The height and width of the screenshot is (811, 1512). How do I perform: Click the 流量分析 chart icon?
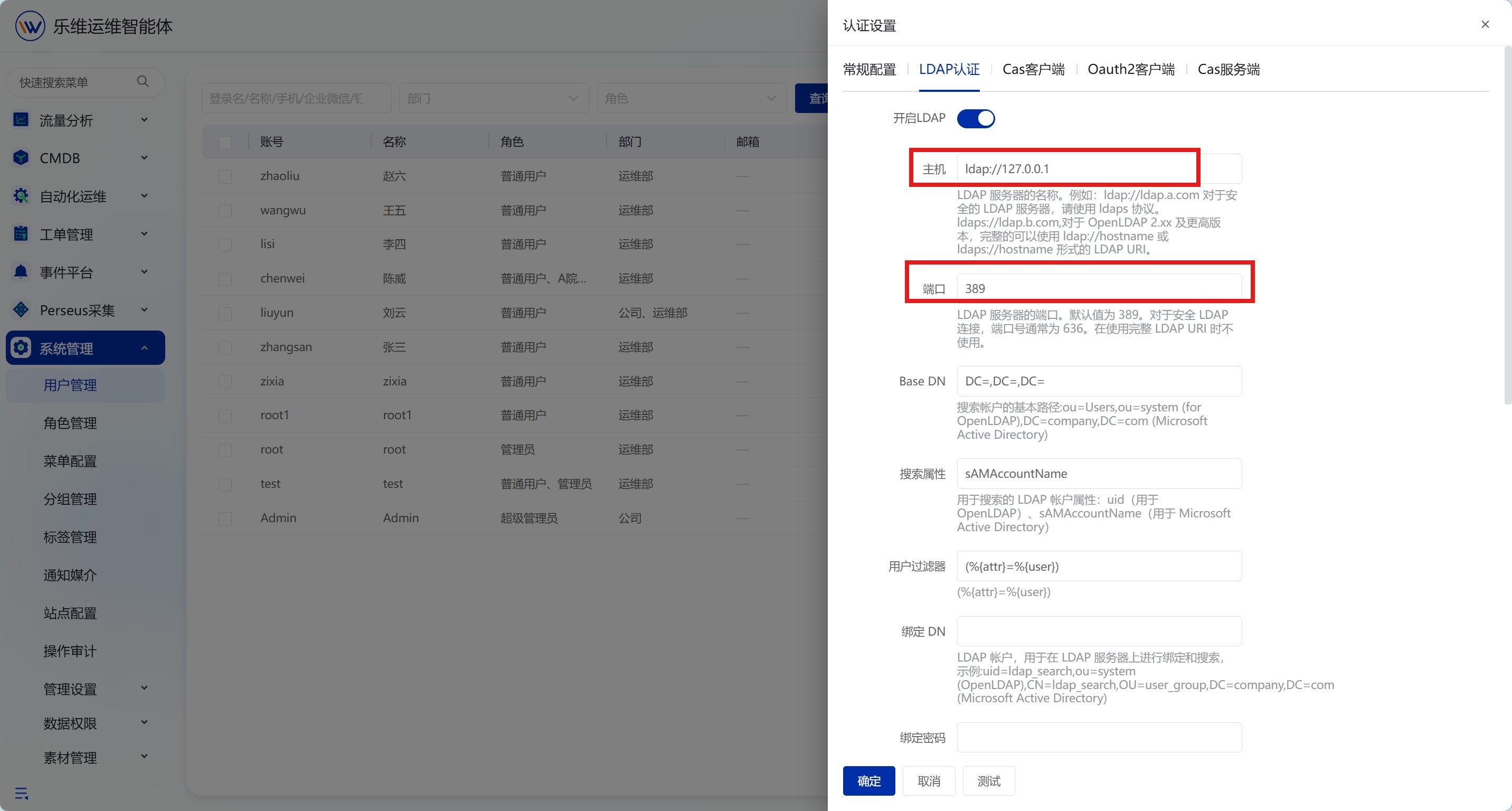[x=21, y=120]
